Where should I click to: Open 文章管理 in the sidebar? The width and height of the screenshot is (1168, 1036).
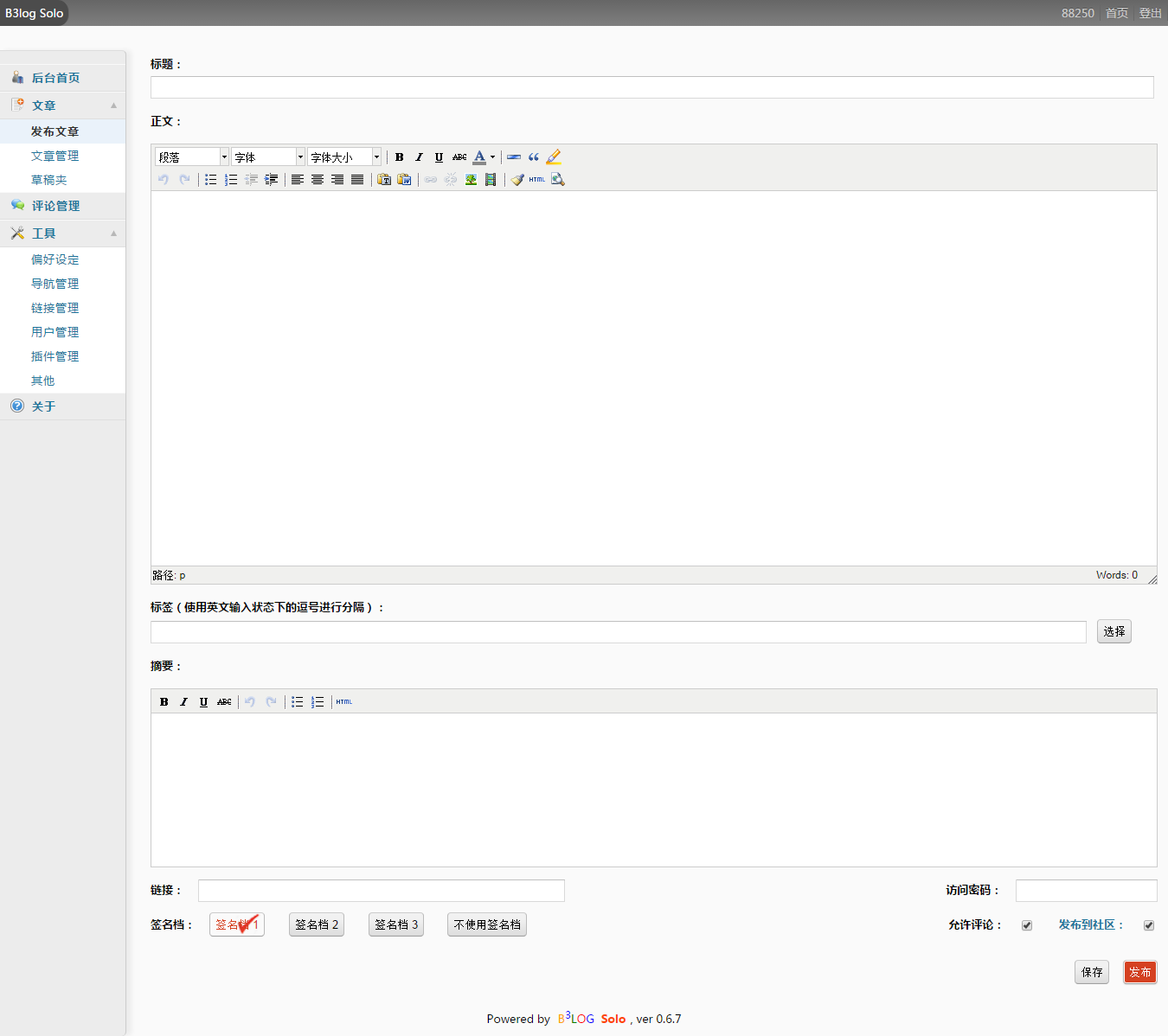pos(55,156)
